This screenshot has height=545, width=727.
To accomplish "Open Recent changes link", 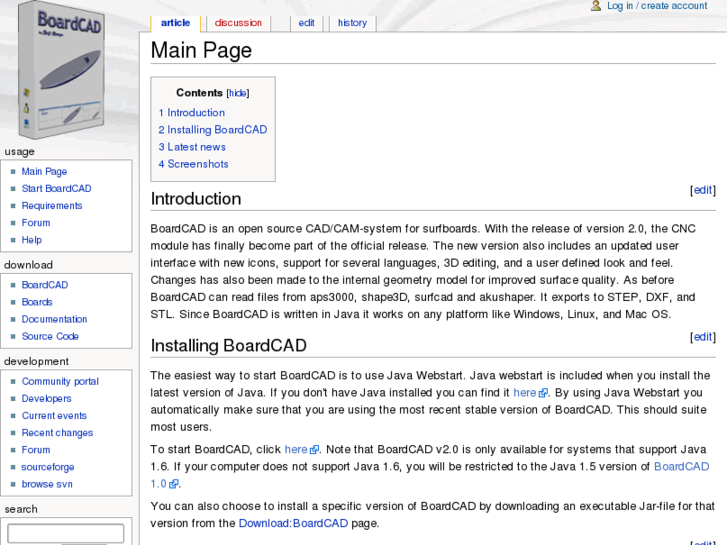I will 57,433.
